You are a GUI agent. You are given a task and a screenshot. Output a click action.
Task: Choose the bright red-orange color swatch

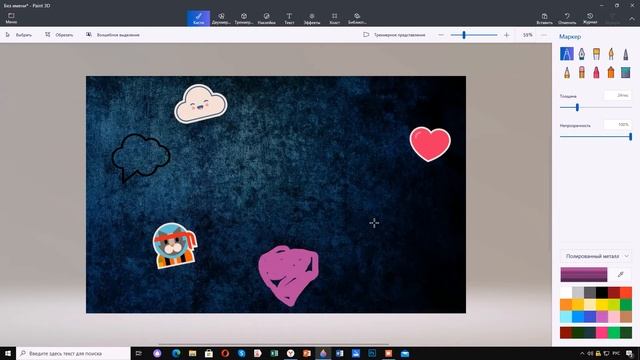click(626, 293)
